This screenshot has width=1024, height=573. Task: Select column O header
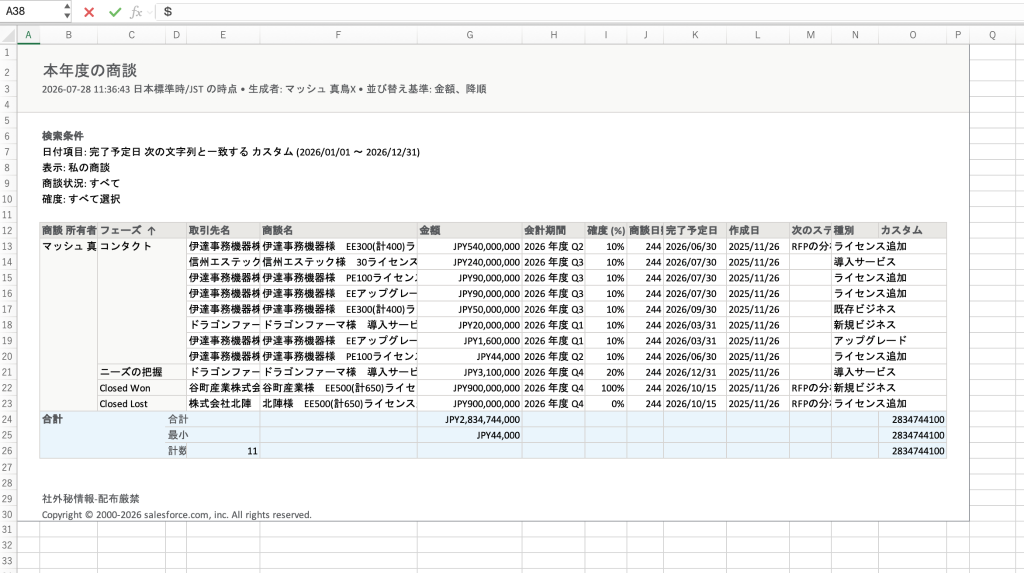coord(912,35)
